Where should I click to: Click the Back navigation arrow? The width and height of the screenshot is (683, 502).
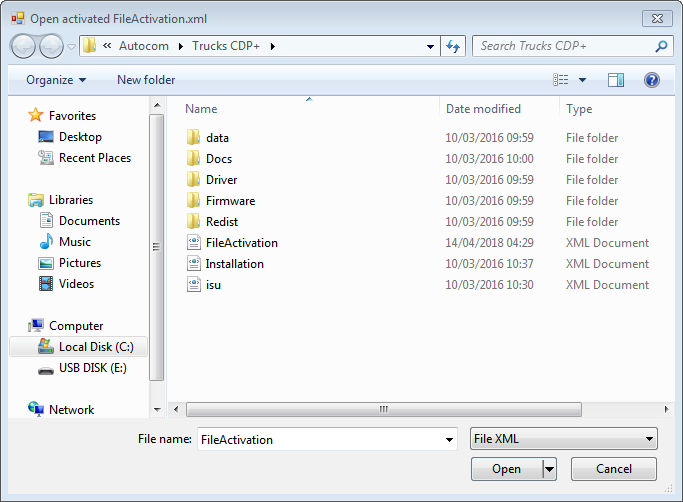pyautogui.click(x=23, y=46)
